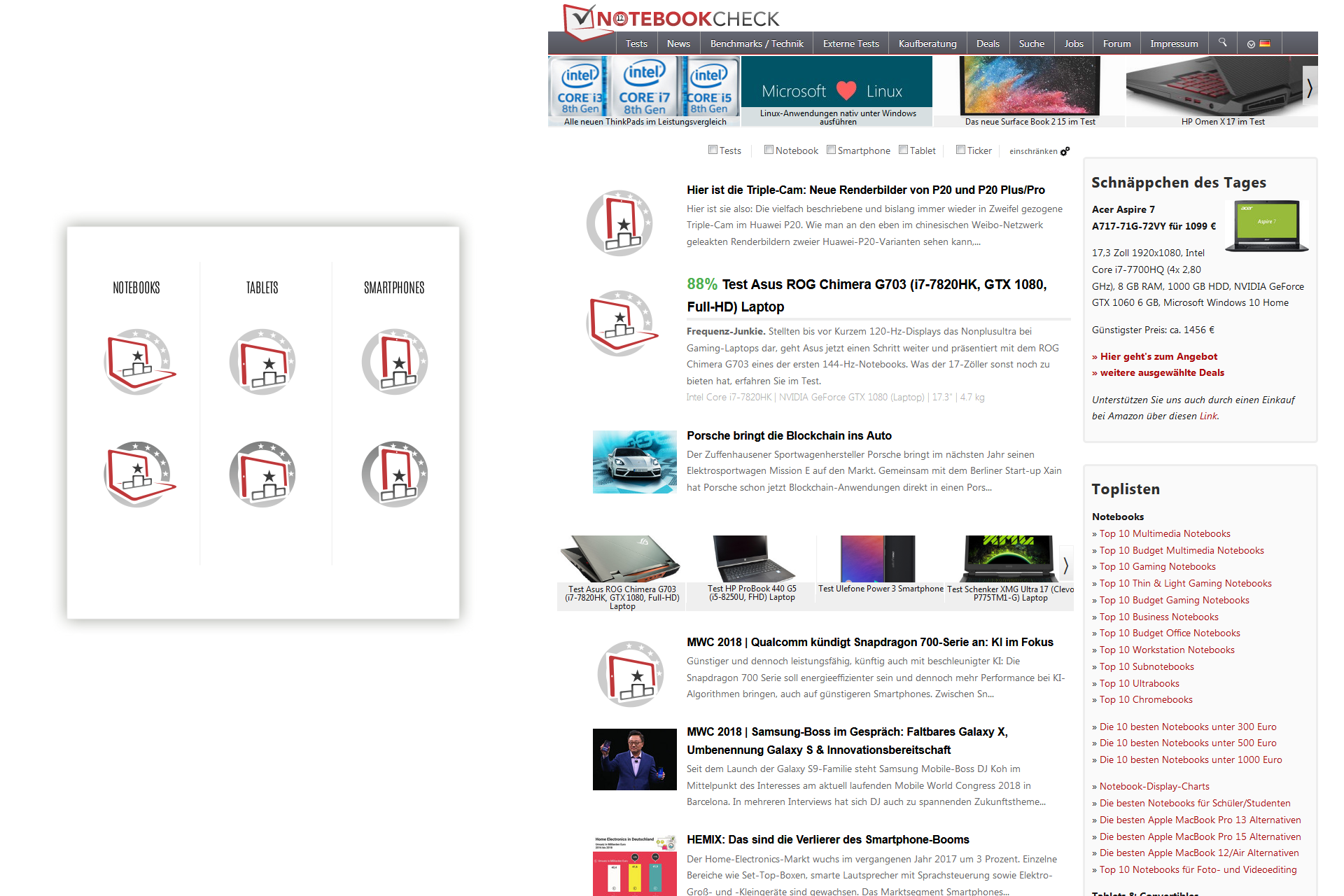1344x896 pixels.
Task: Open P20 Triple-Cam Renderbilder headline
Action: 866,190
